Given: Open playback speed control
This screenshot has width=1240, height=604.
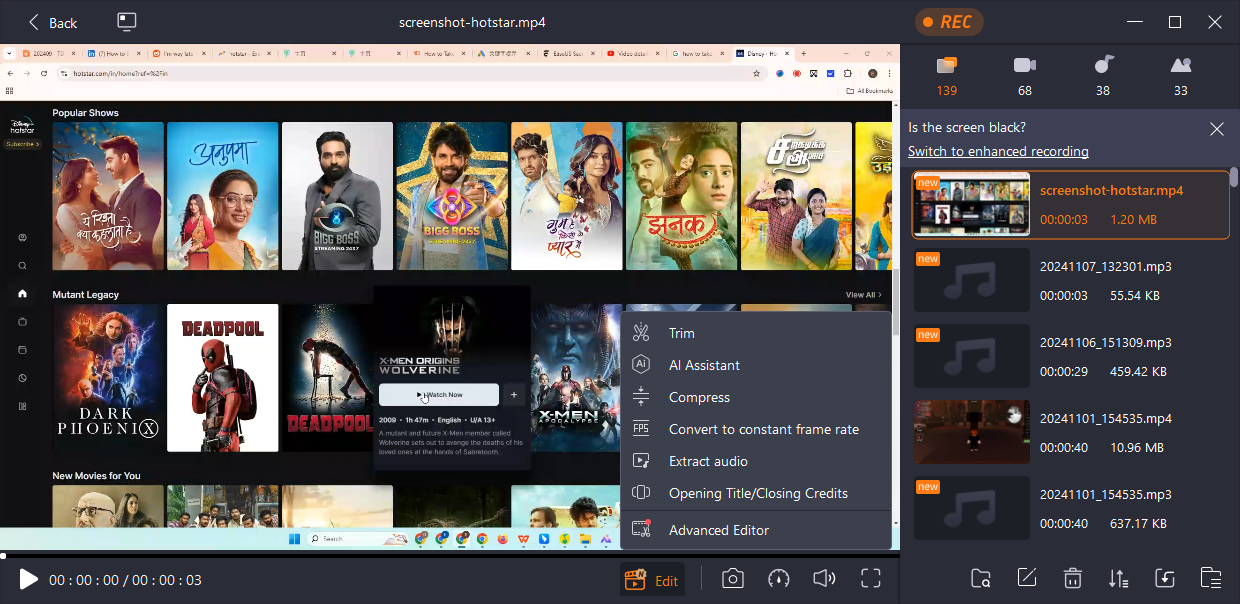Looking at the screenshot, I should (x=778, y=578).
